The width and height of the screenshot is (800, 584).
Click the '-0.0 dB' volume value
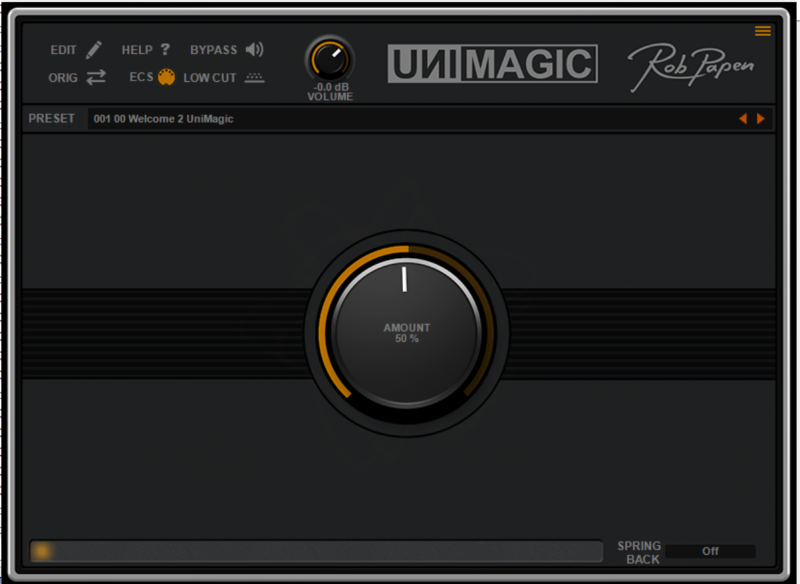point(331,87)
